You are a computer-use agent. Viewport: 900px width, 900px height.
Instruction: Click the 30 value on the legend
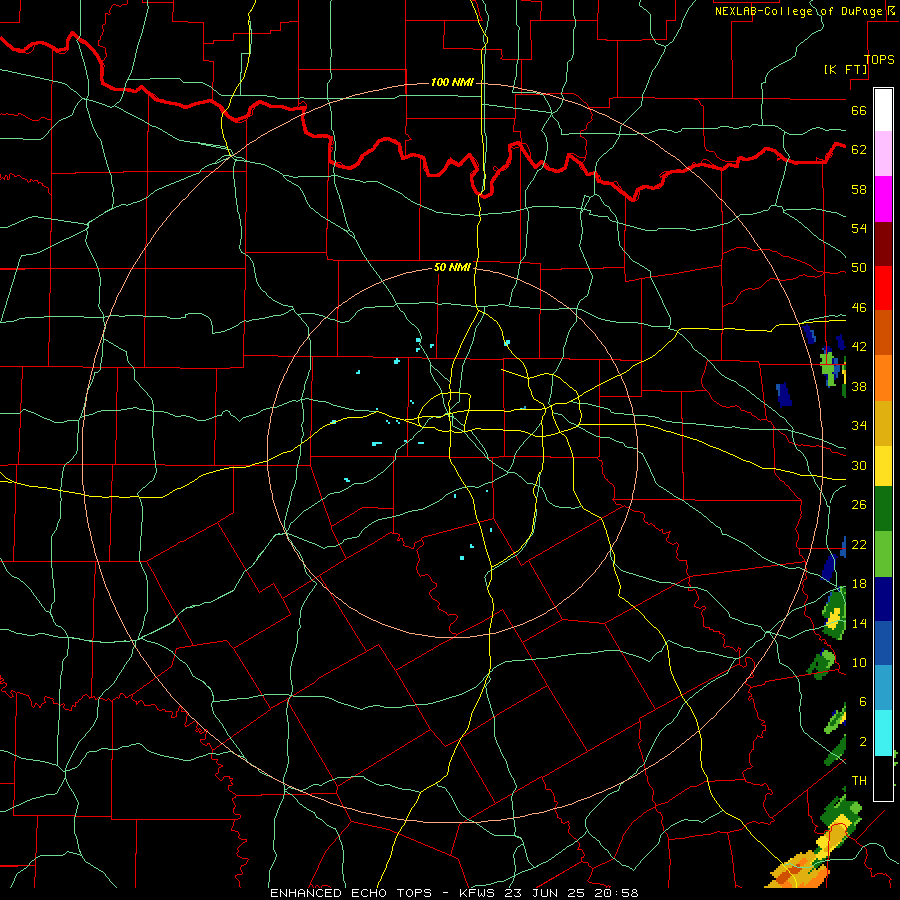(859, 465)
